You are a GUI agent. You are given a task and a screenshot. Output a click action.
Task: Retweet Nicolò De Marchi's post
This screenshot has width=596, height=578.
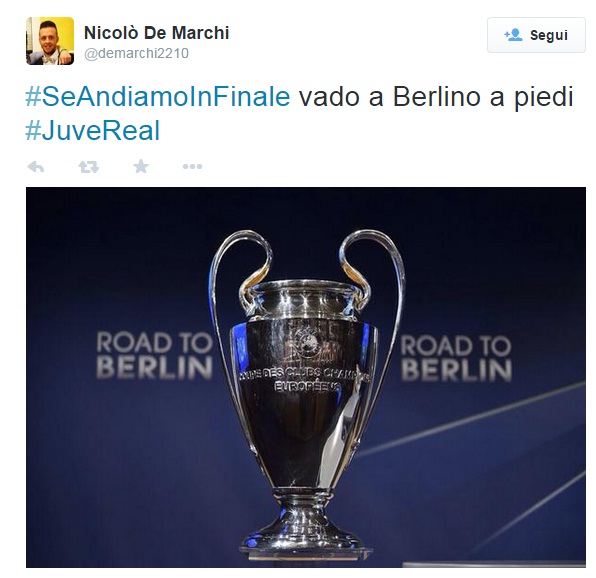coord(89,166)
